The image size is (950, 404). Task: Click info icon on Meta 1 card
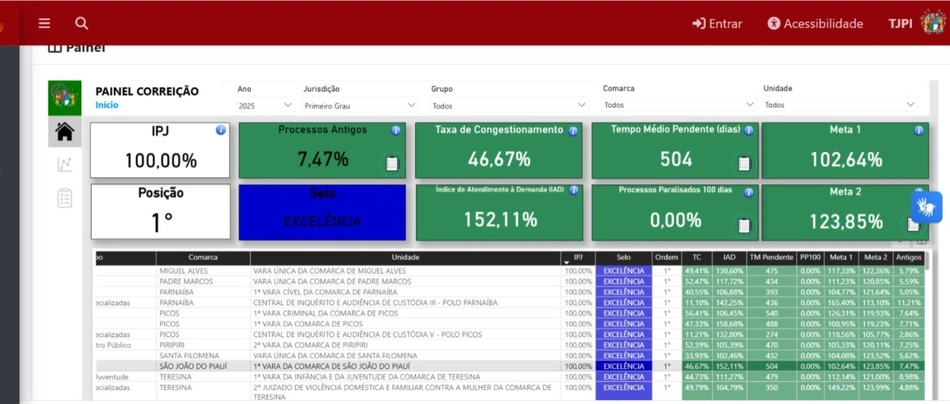tap(919, 130)
